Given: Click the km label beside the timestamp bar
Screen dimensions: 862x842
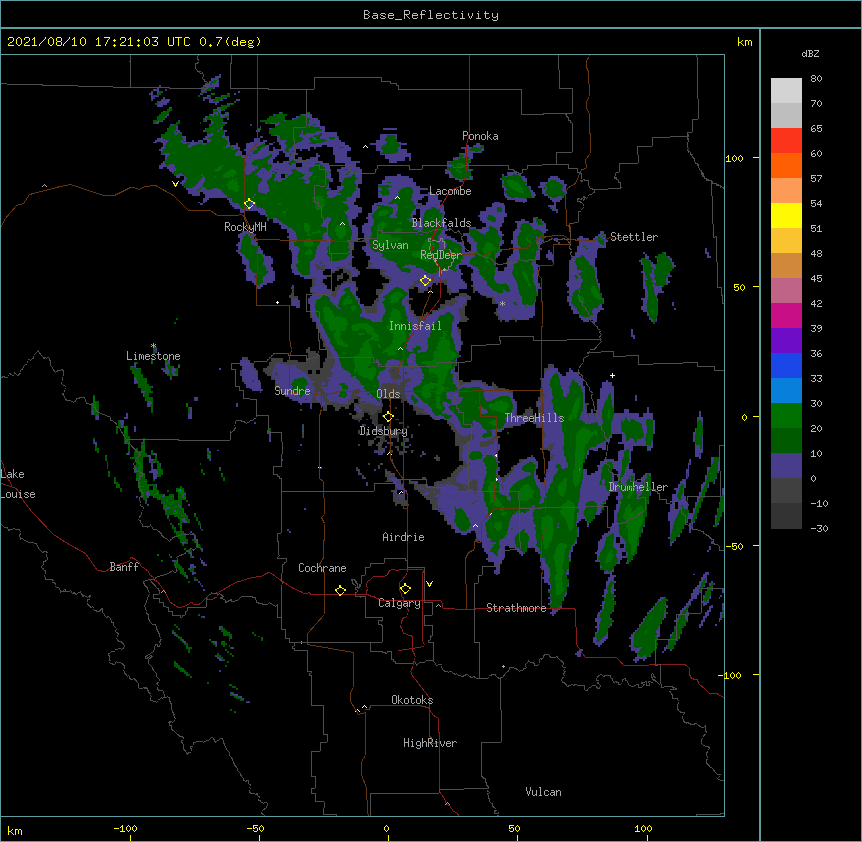Looking at the screenshot, I should (744, 42).
